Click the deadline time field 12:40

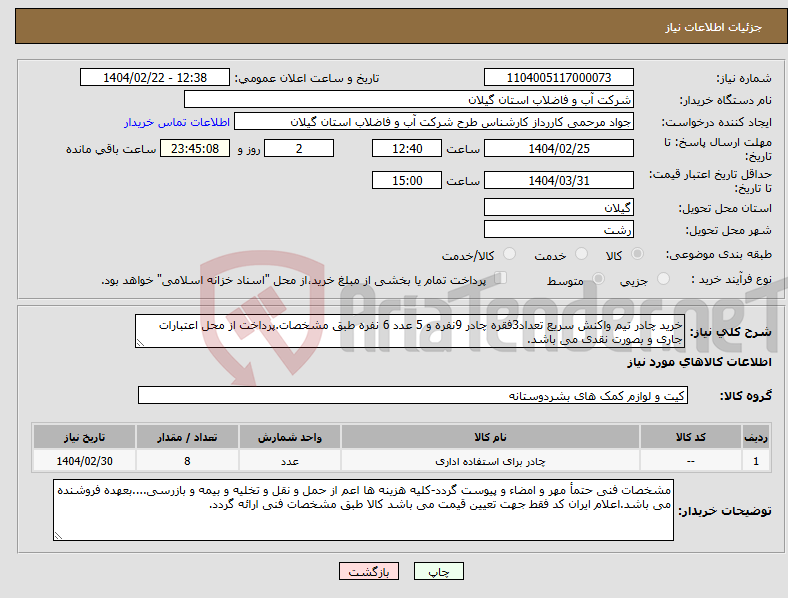pos(407,149)
